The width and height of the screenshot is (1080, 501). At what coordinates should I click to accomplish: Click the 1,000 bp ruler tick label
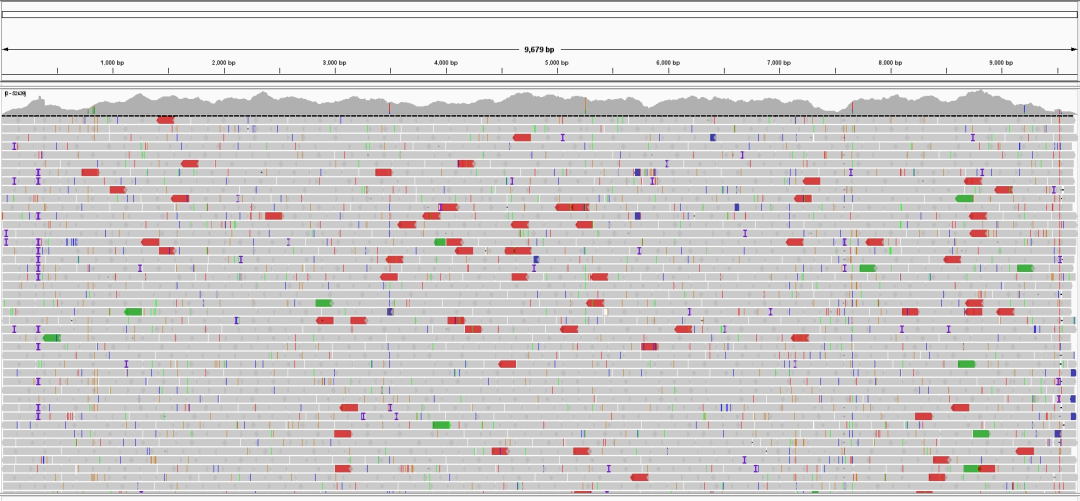click(112, 63)
